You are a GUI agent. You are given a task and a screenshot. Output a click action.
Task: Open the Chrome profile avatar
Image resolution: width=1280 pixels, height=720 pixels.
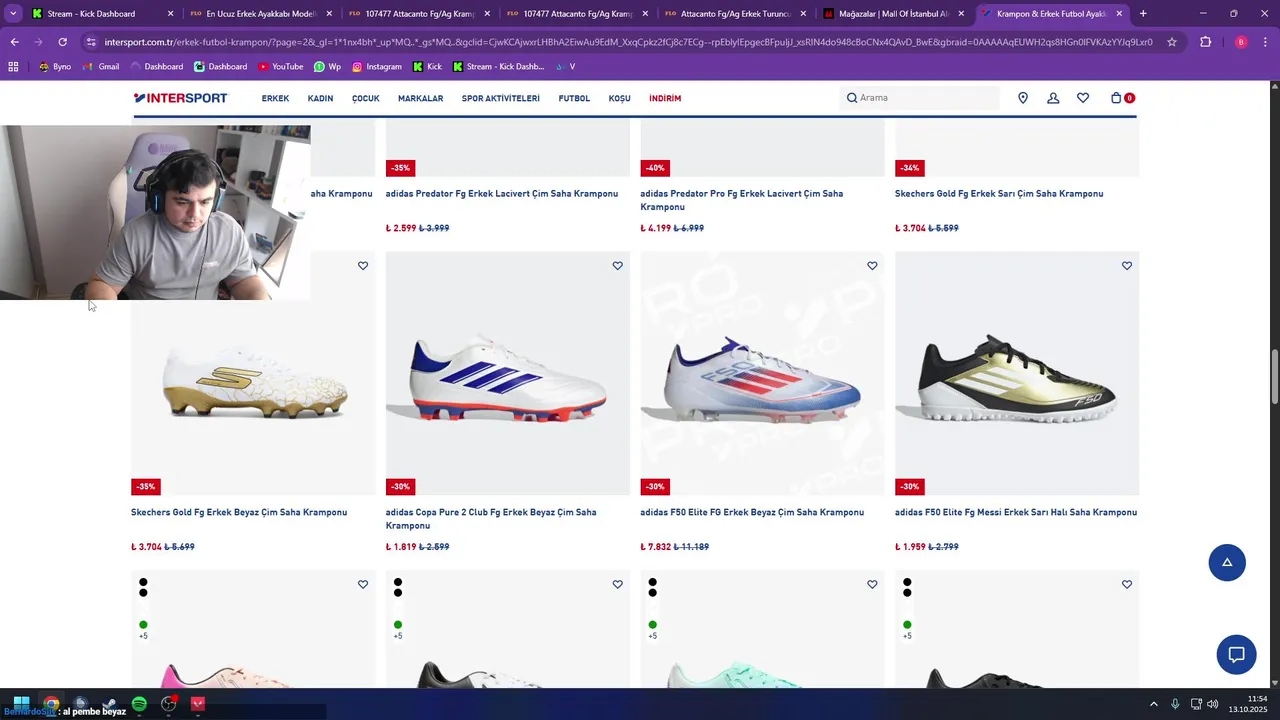1241,42
